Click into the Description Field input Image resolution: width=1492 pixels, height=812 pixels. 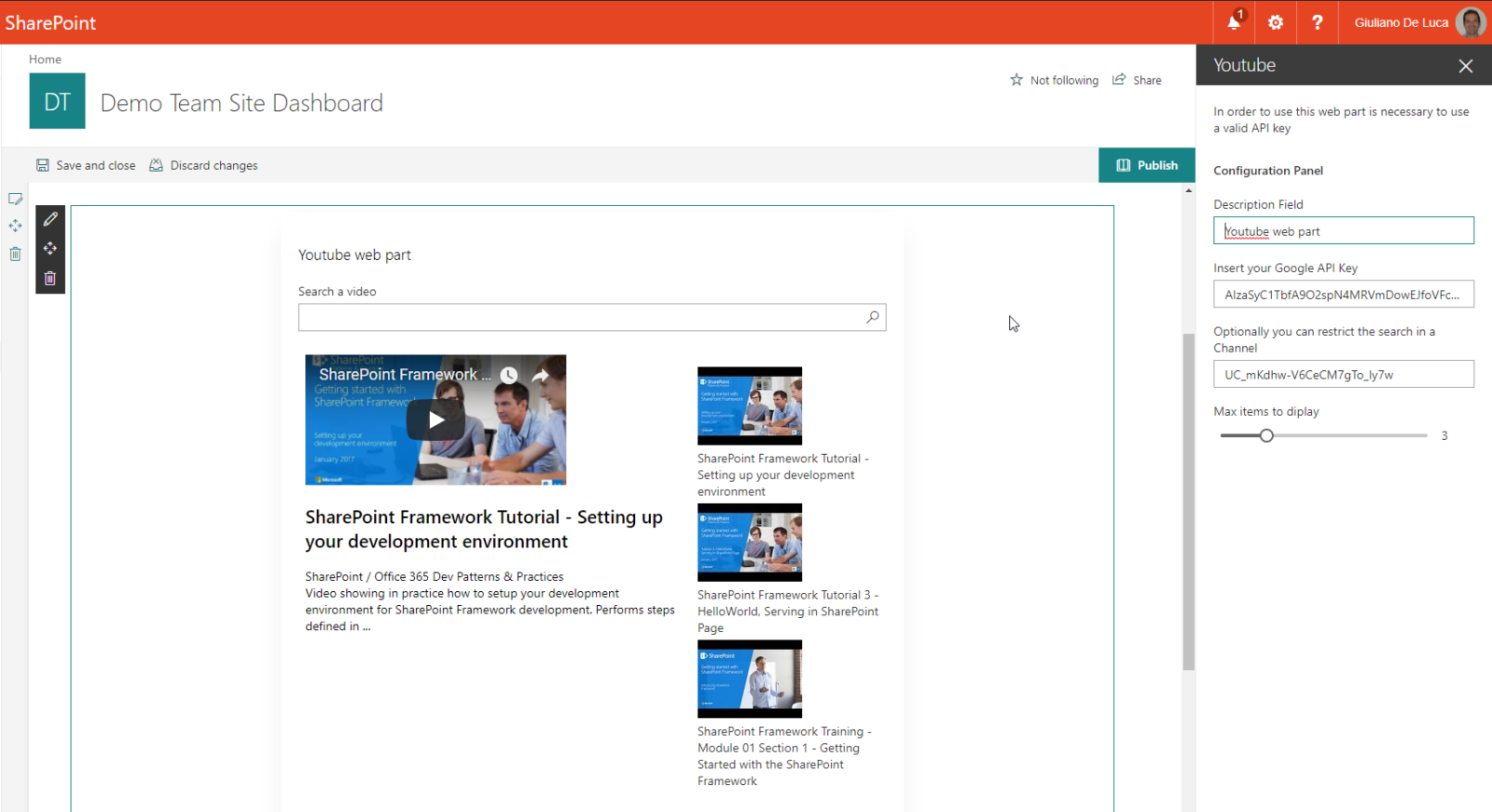pyautogui.click(x=1344, y=230)
